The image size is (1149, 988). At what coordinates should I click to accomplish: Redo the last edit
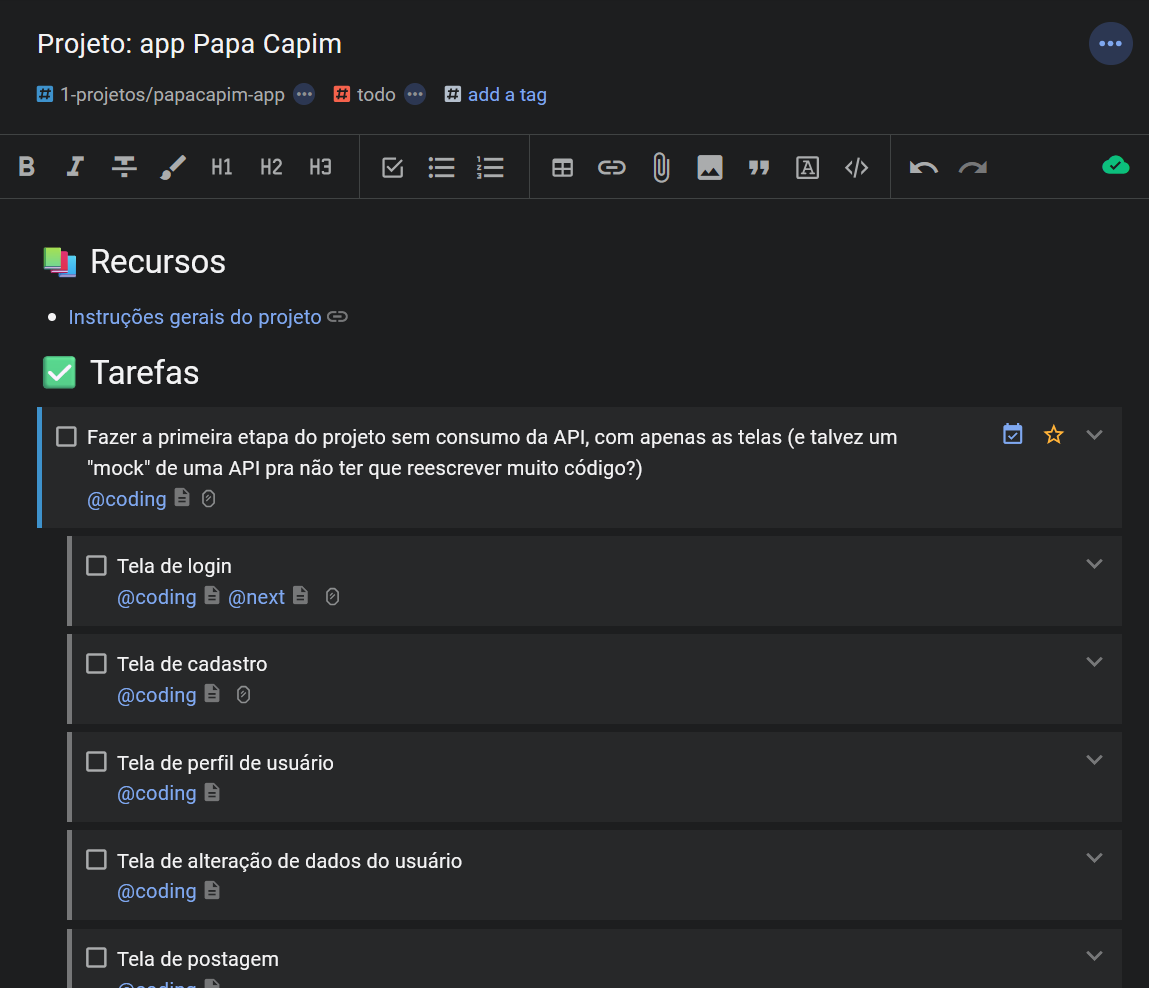(x=973, y=168)
